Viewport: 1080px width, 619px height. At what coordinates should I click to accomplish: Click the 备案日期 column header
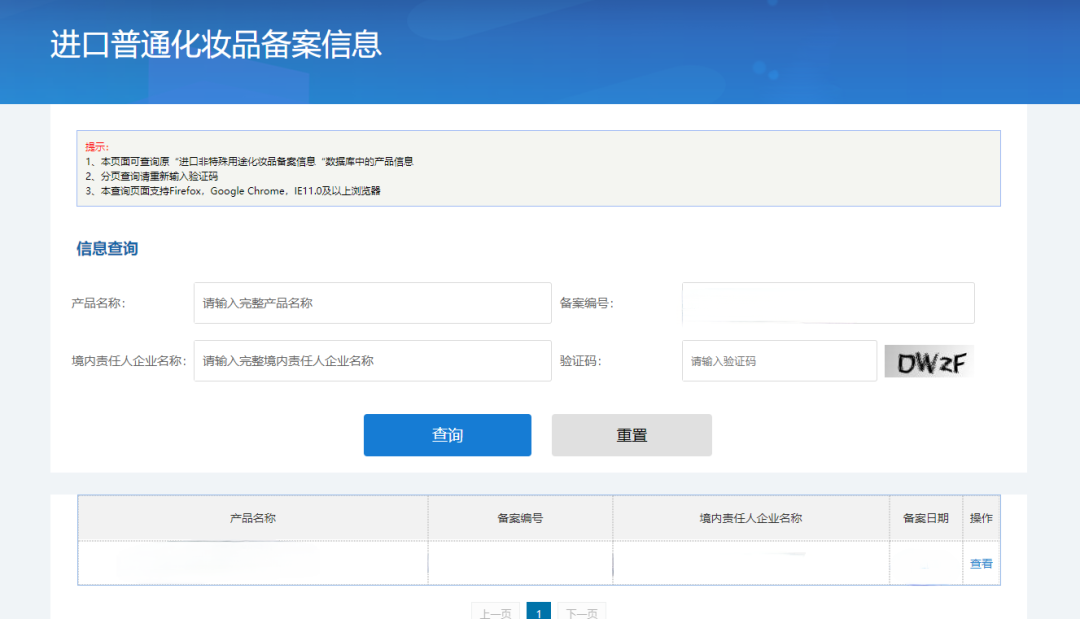click(925, 518)
